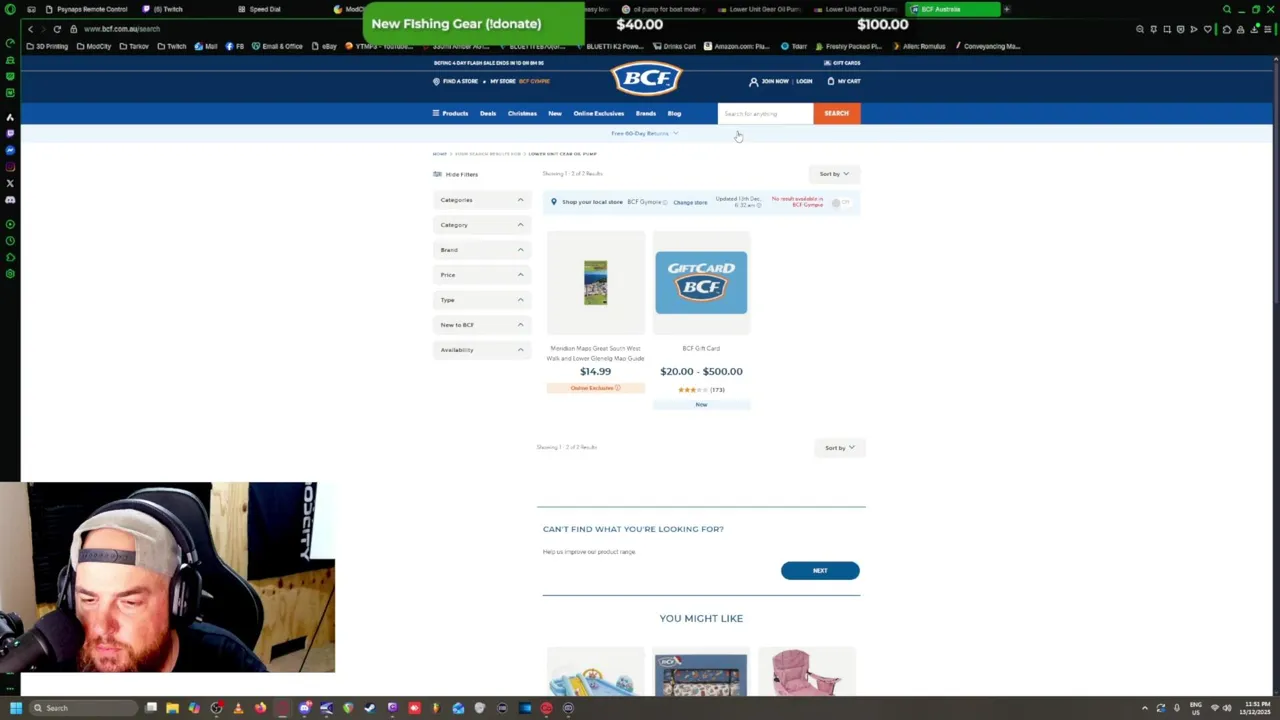This screenshot has width=1280, height=720.
Task: Click the Join Now account icon
Action: click(753, 81)
